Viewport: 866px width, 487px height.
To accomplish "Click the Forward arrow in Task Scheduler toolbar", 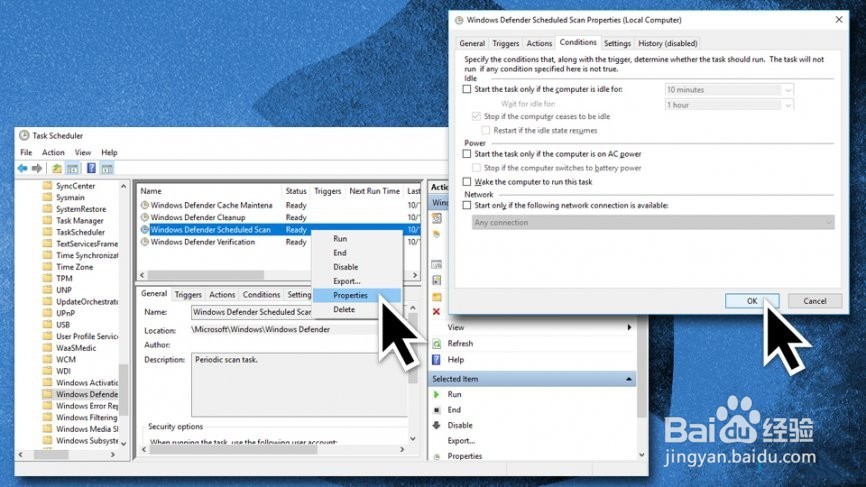I will tap(37, 168).
